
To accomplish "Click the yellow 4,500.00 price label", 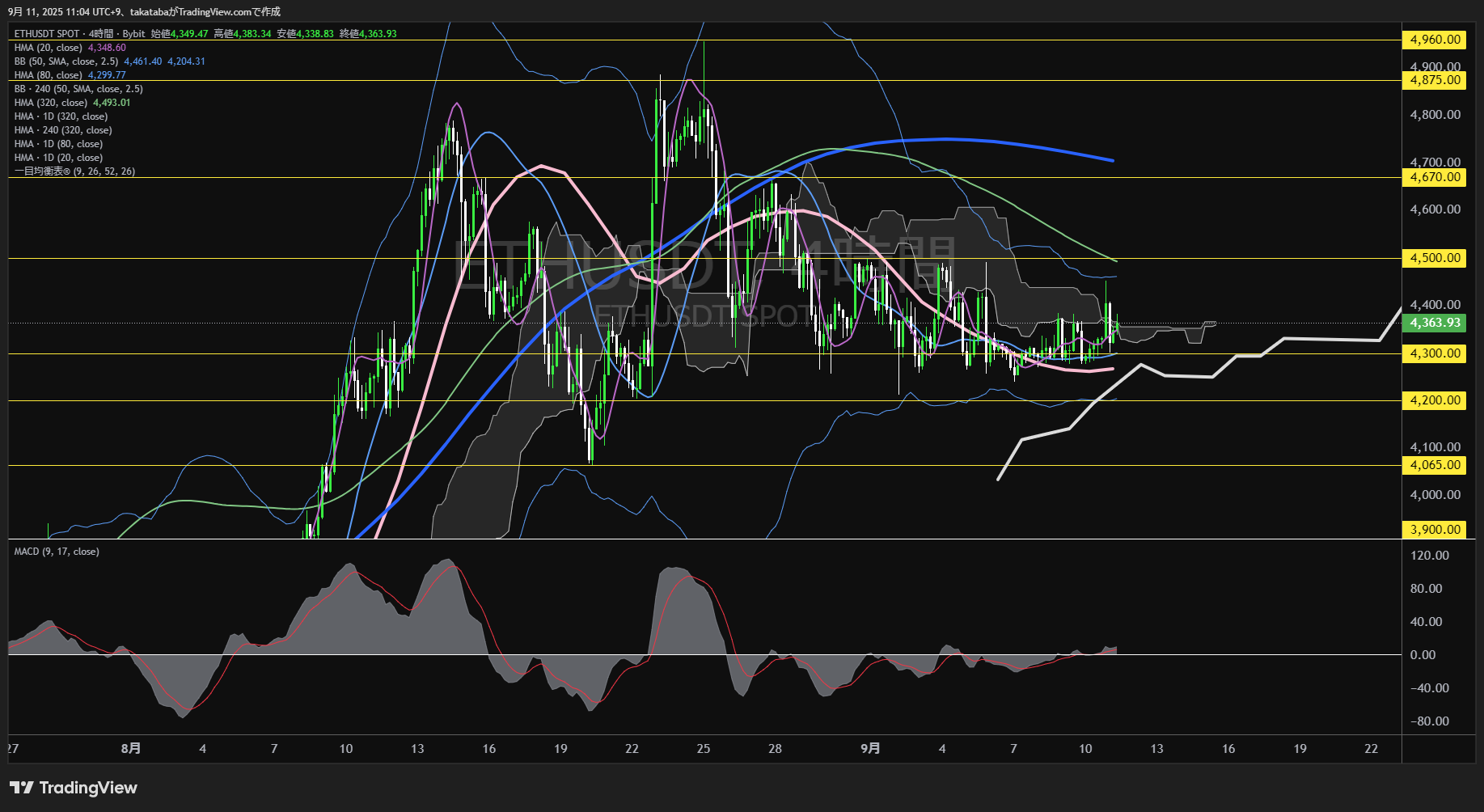I will click(1435, 258).
